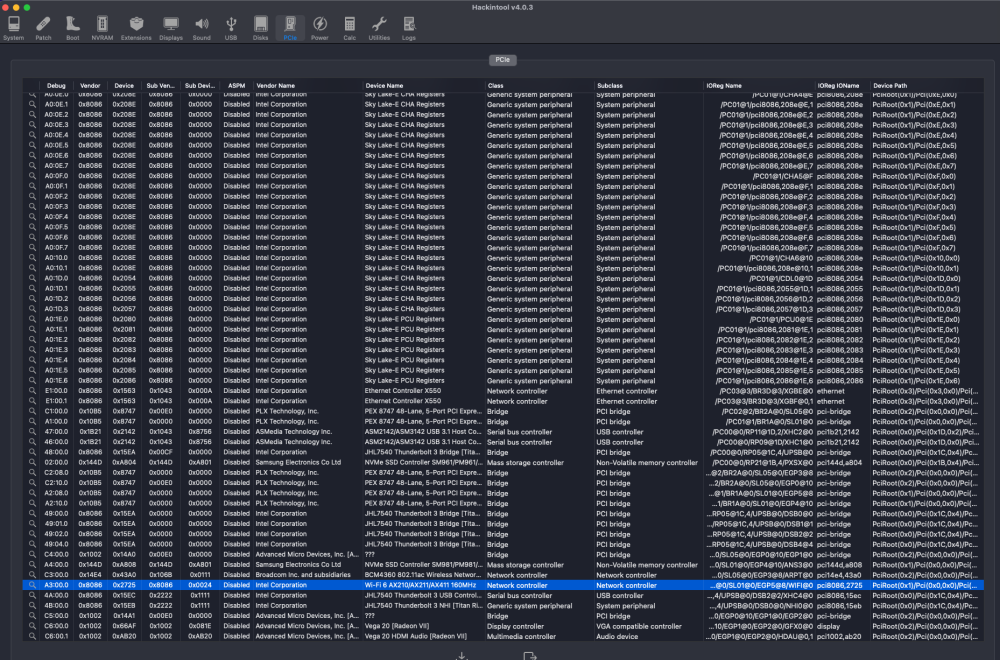Click the Hackintool v4.0.3 window title
Screen dimensions: 1000x660
(503, 7)
